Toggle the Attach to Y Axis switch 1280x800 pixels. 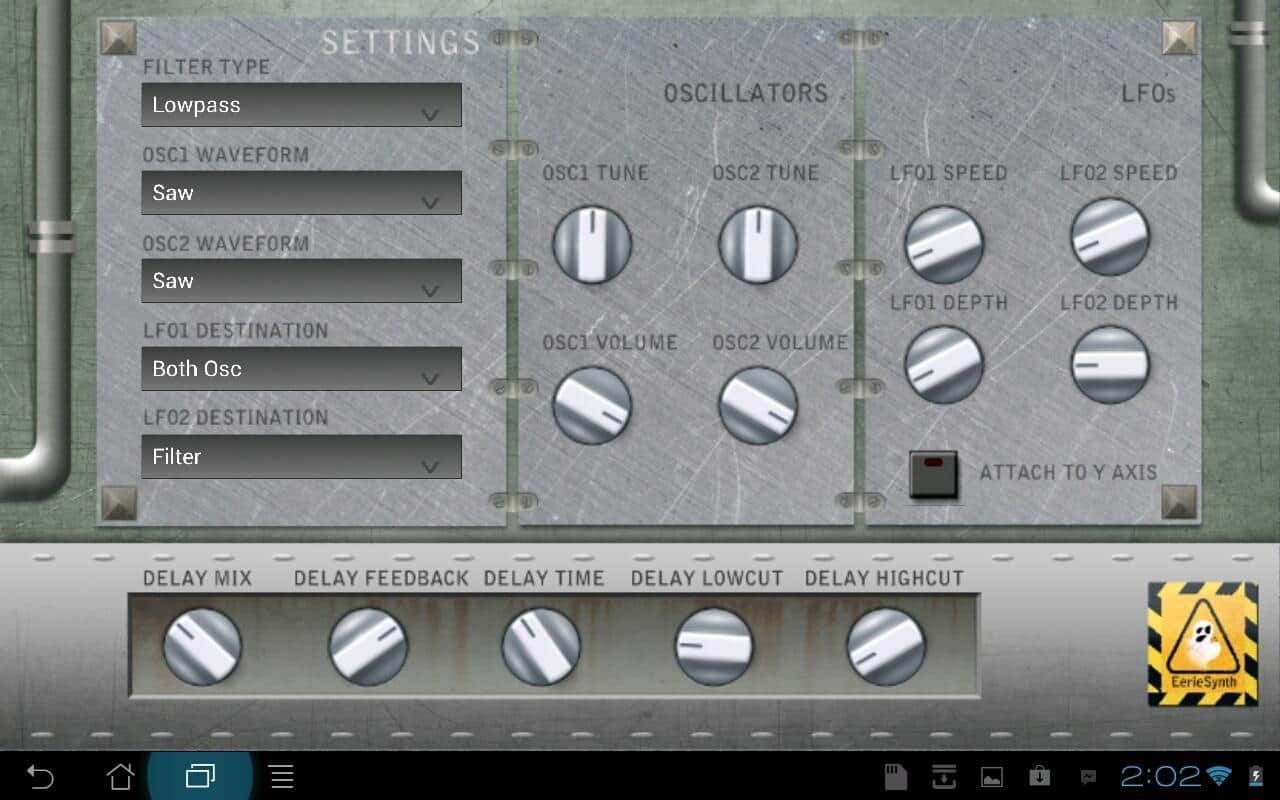[x=933, y=474]
